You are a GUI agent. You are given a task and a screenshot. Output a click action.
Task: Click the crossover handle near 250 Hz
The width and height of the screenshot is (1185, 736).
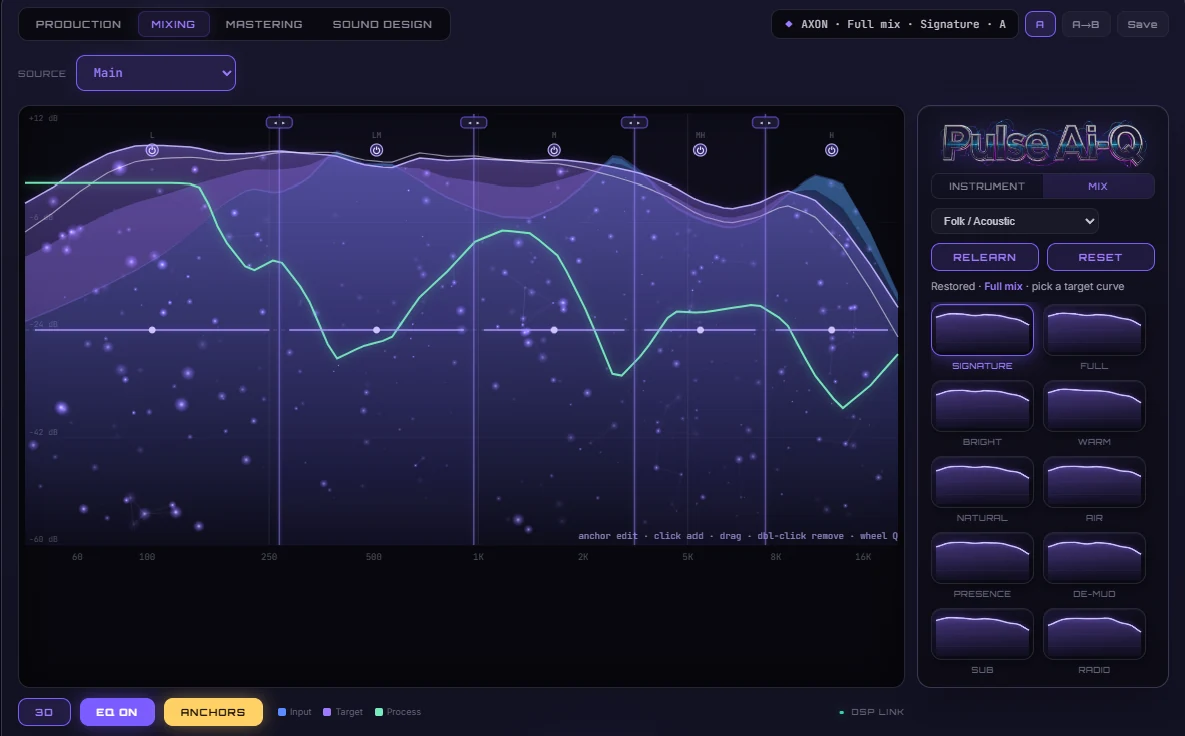tap(279, 122)
